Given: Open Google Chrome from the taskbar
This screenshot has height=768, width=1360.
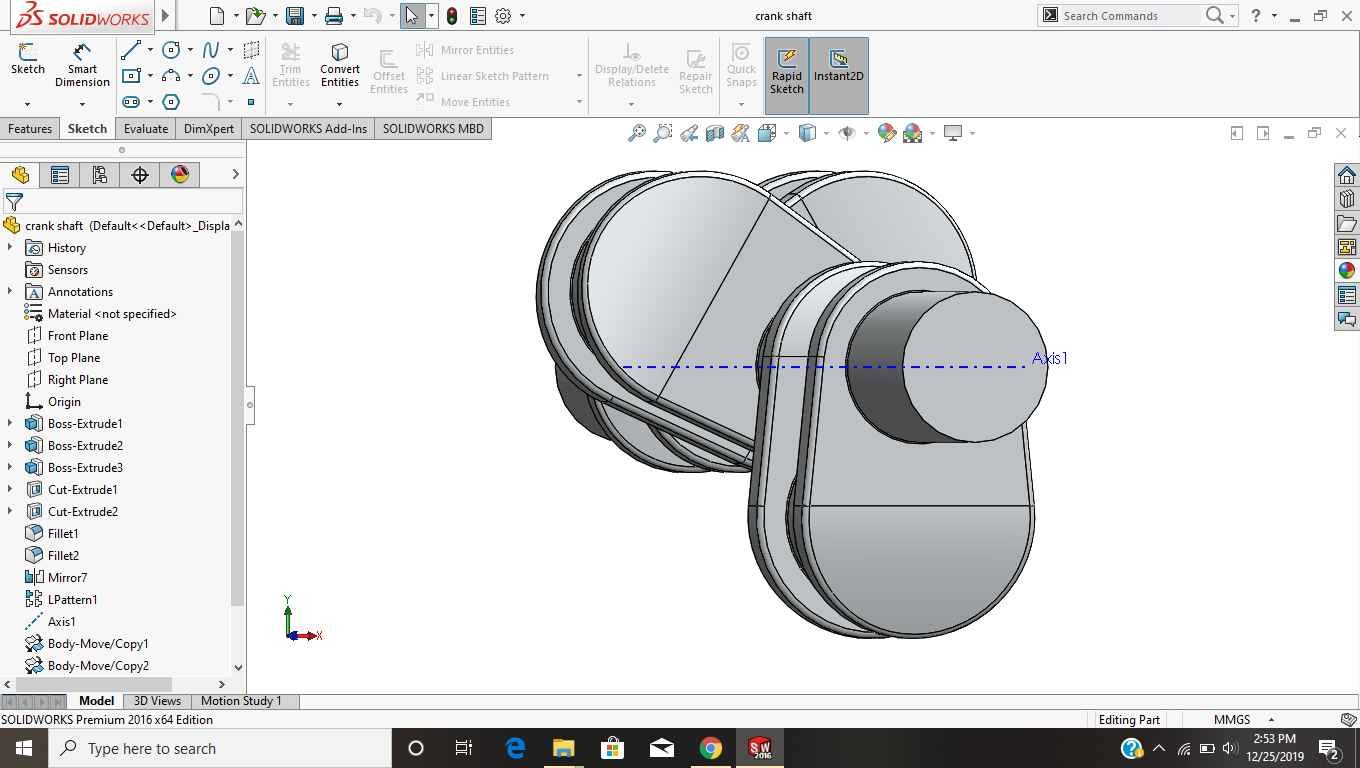Looking at the screenshot, I should point(710,748).
